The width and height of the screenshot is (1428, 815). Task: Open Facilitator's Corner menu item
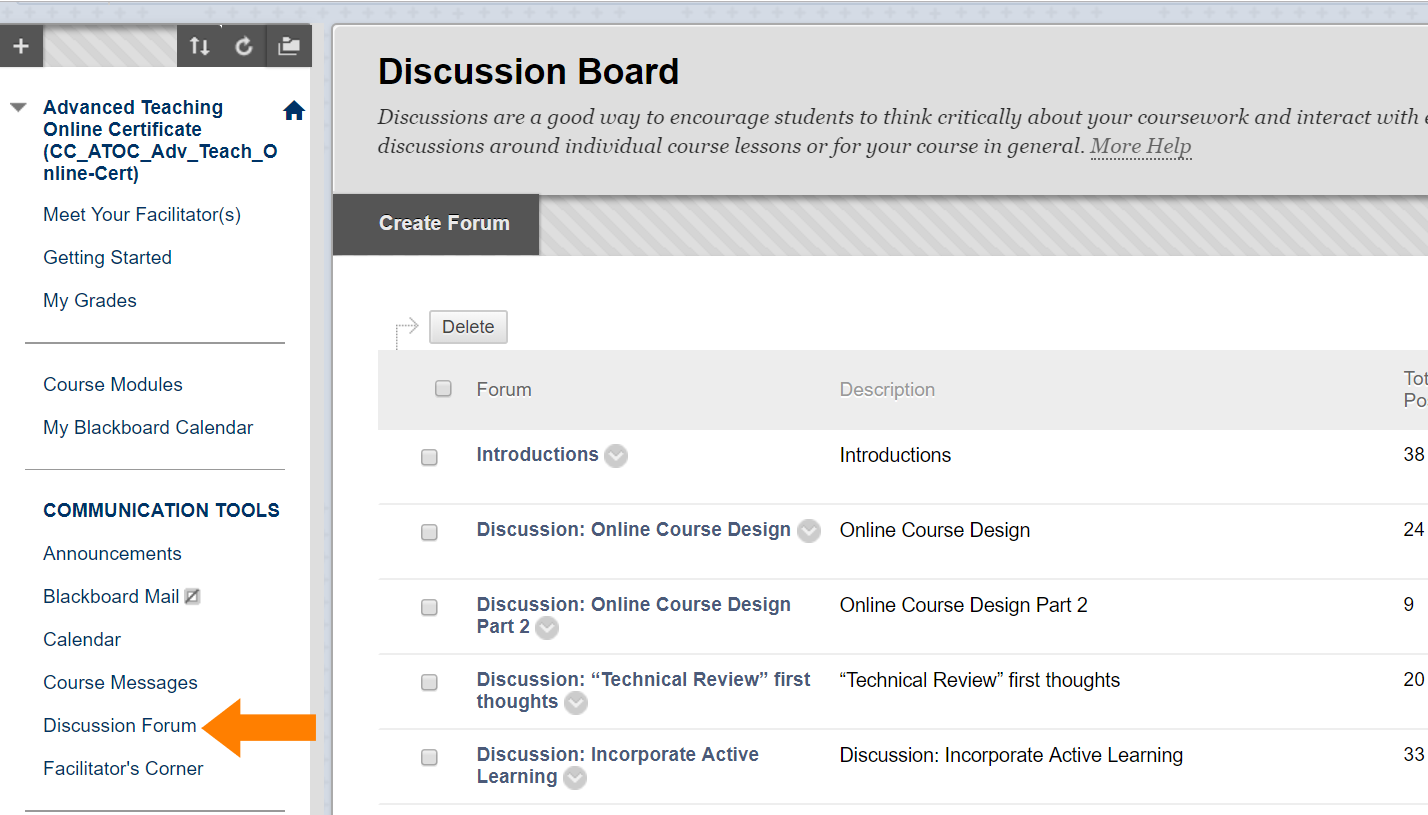point(123,769)
